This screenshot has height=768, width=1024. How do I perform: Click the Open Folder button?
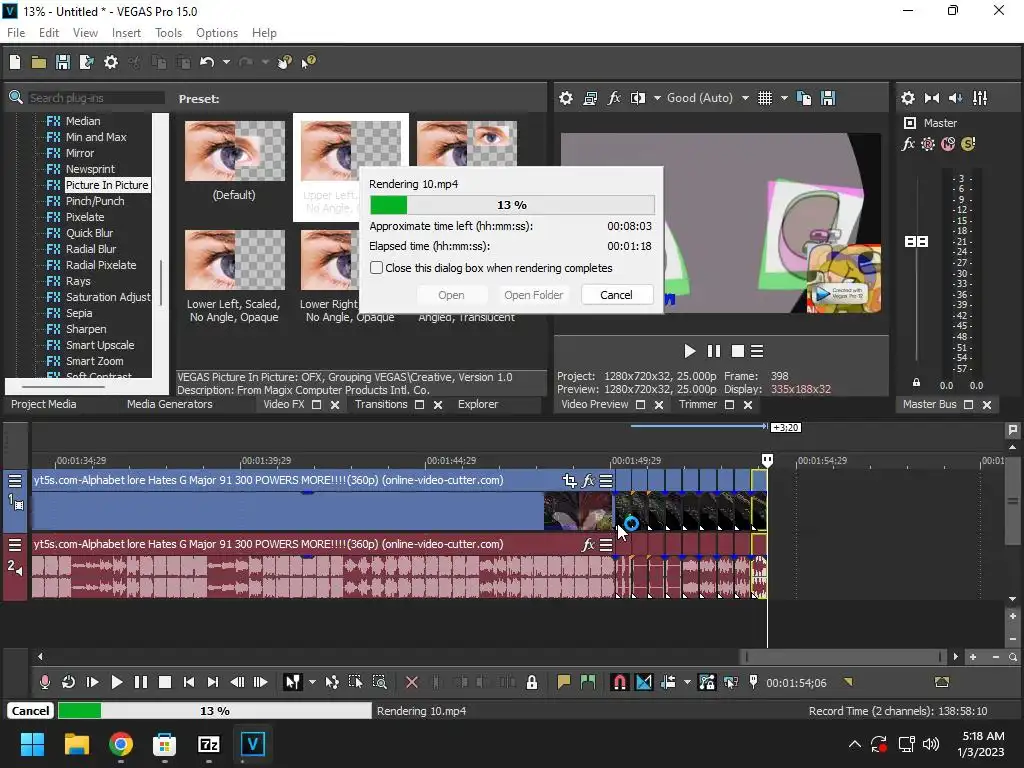(x=534, y=295)
